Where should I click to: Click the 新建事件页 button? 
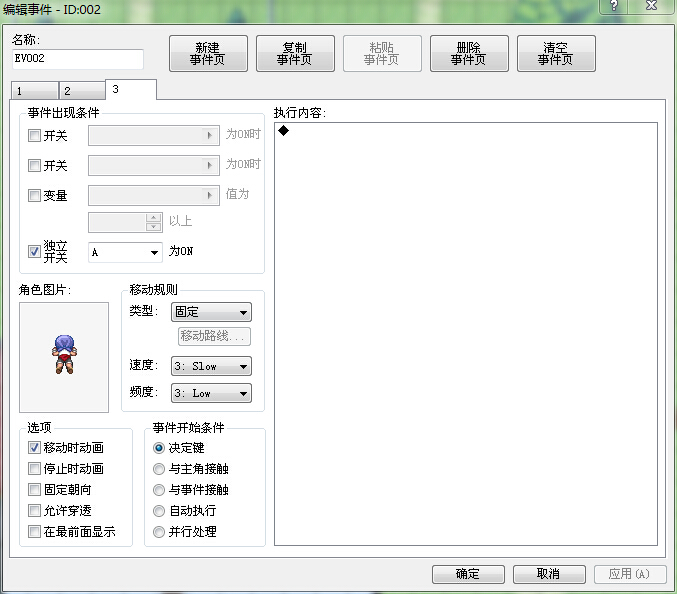208,54
